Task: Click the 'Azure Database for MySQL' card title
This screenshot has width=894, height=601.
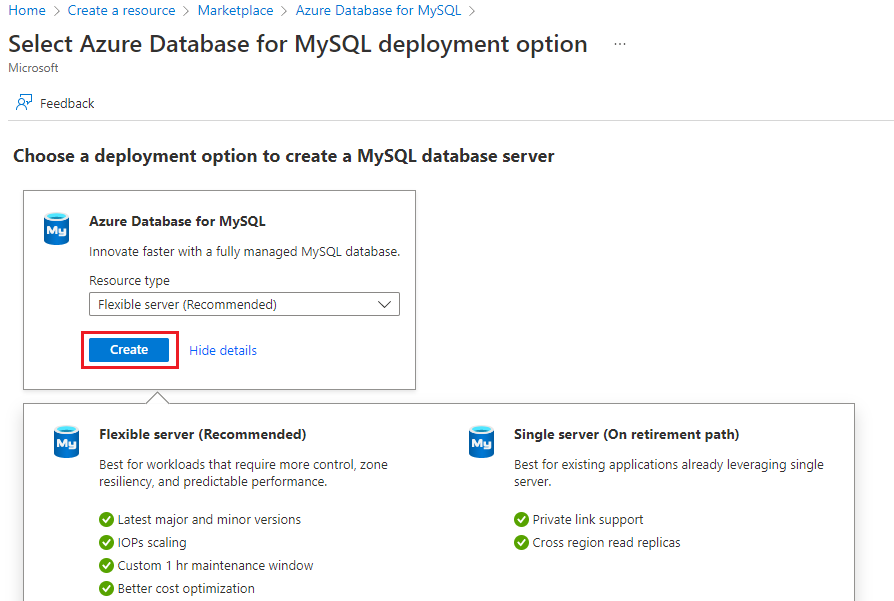Action: pyautogui.click(x=177, y=221)
